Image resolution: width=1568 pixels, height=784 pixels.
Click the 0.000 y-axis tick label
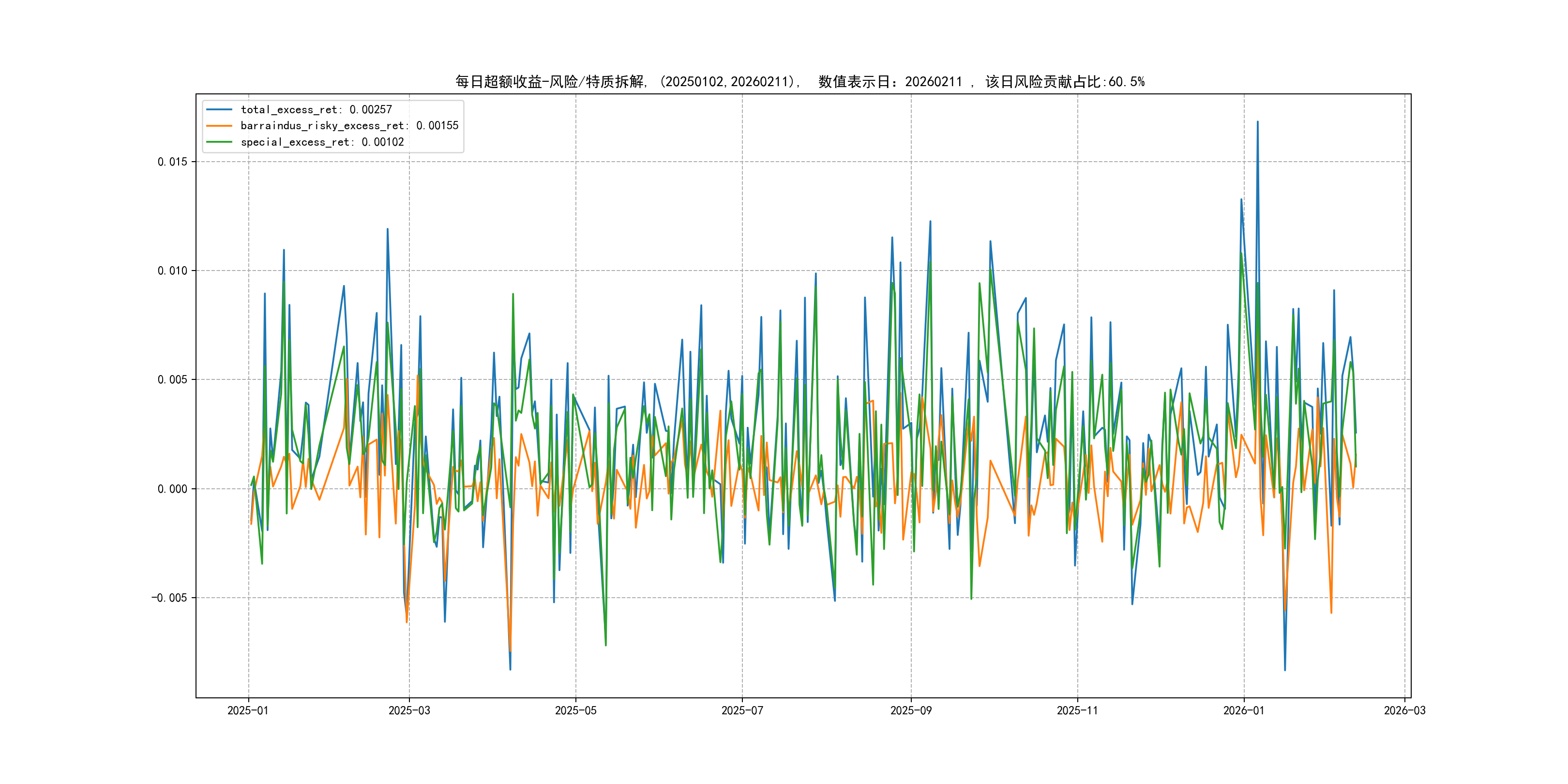(172, 489)
